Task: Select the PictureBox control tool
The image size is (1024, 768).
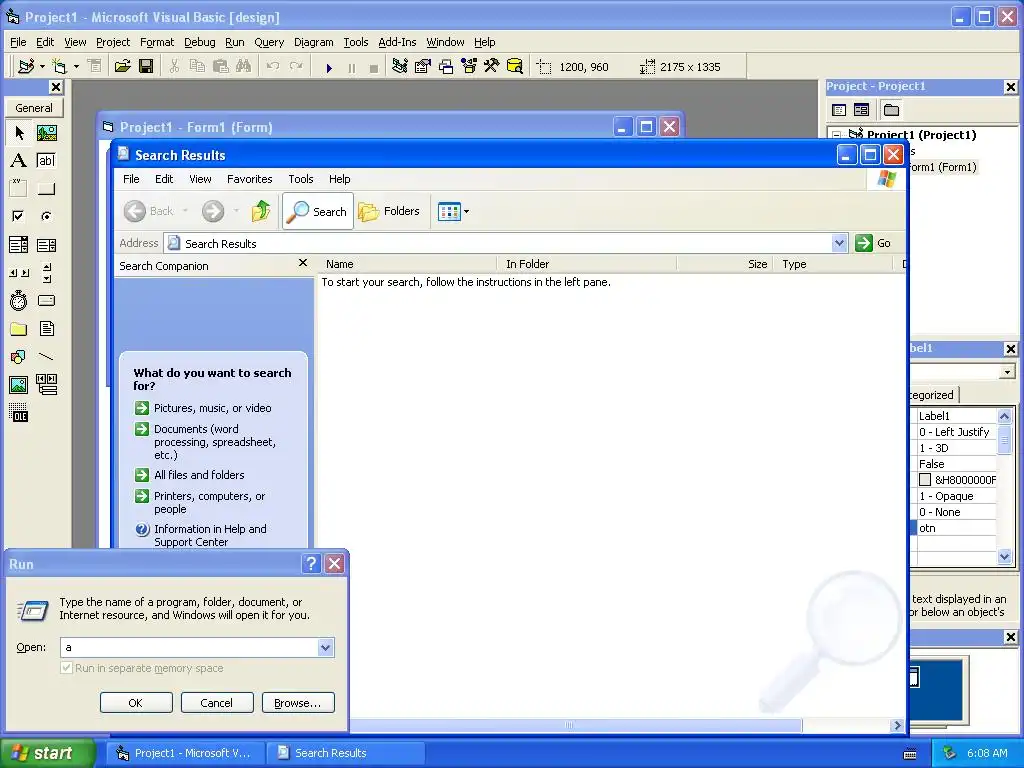Action: tap(46, 133)
